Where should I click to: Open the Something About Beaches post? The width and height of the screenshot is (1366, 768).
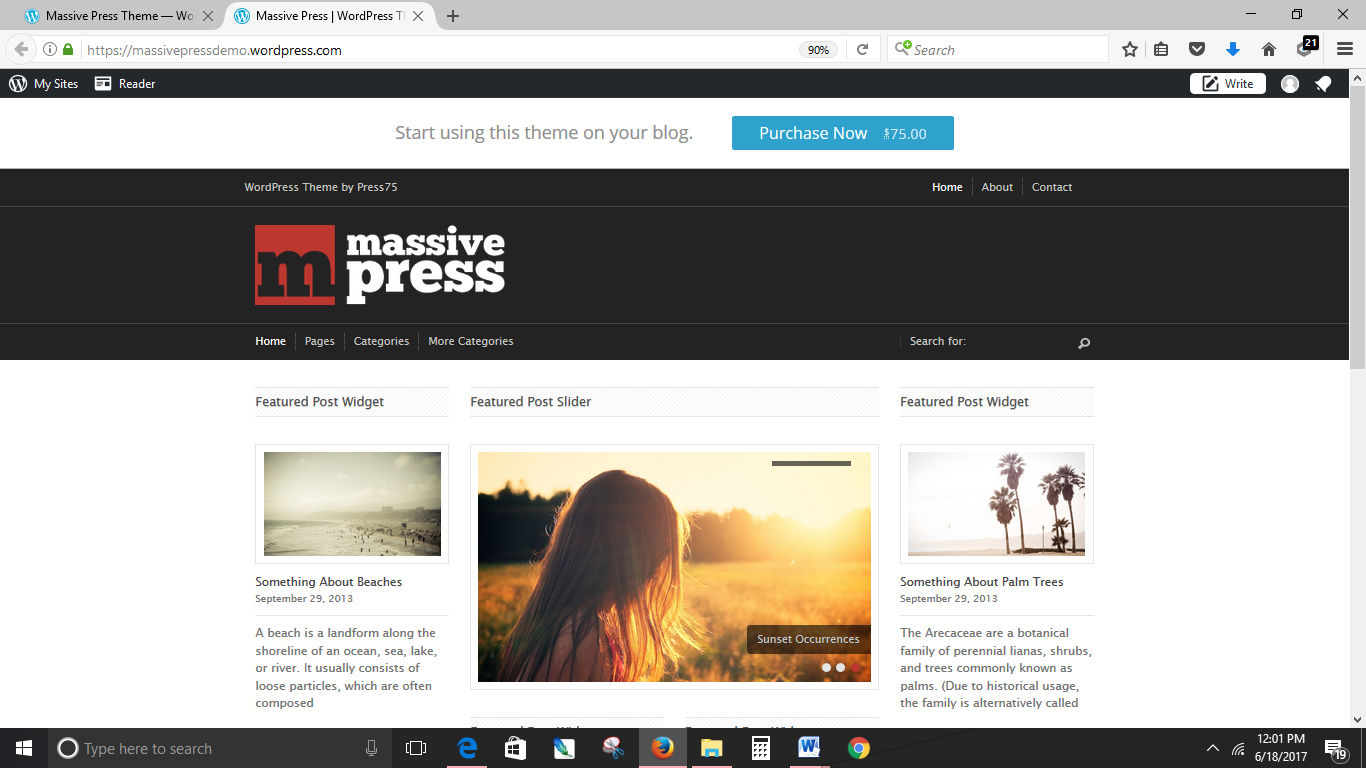pos(328,581)
